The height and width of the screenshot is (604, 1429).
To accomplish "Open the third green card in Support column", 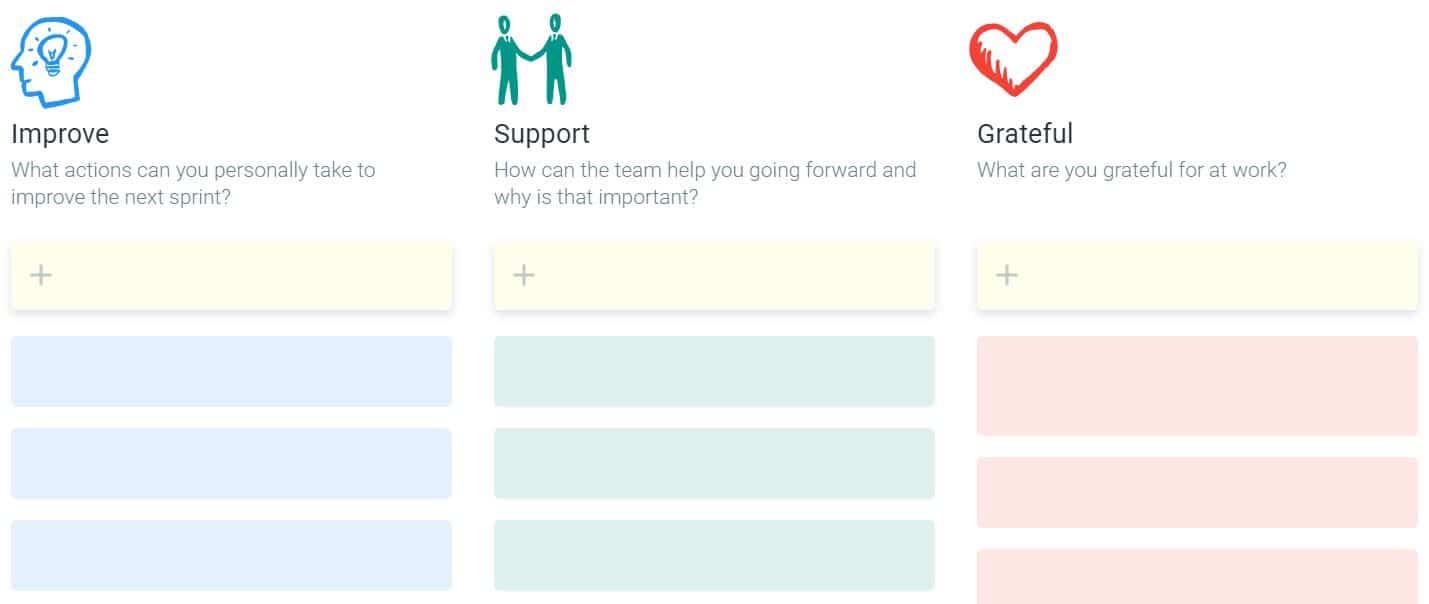I will tap(714, 555).
